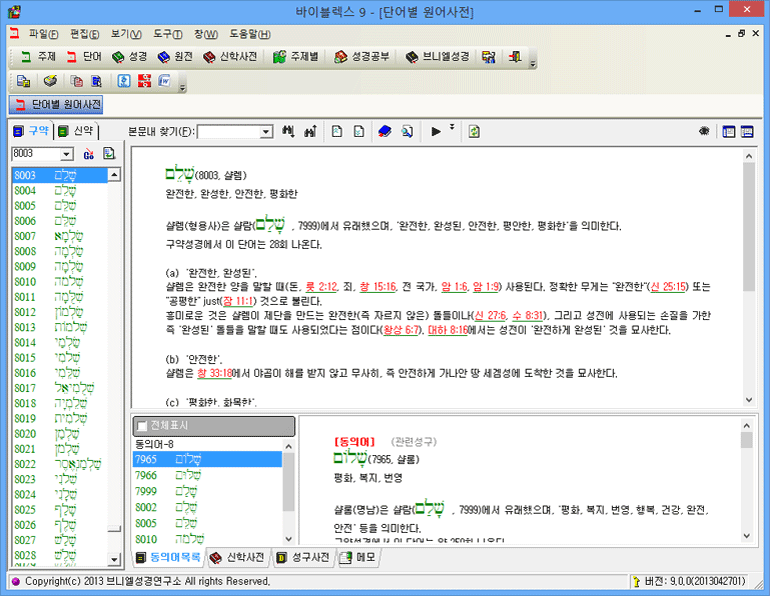Open the 8003 number combo box dropdown

[66, 154]
